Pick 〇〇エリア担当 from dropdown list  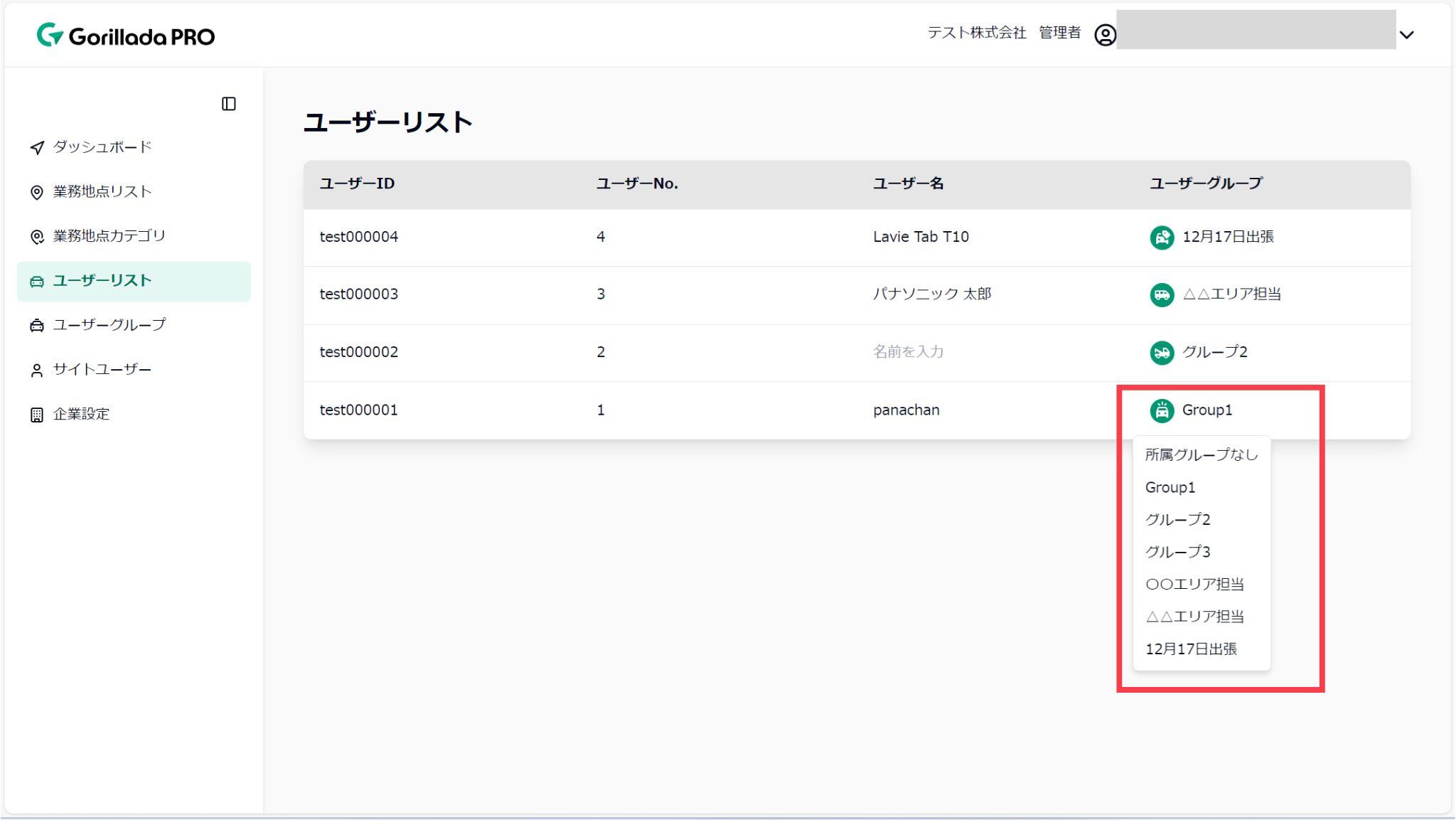click(1201, 584)
